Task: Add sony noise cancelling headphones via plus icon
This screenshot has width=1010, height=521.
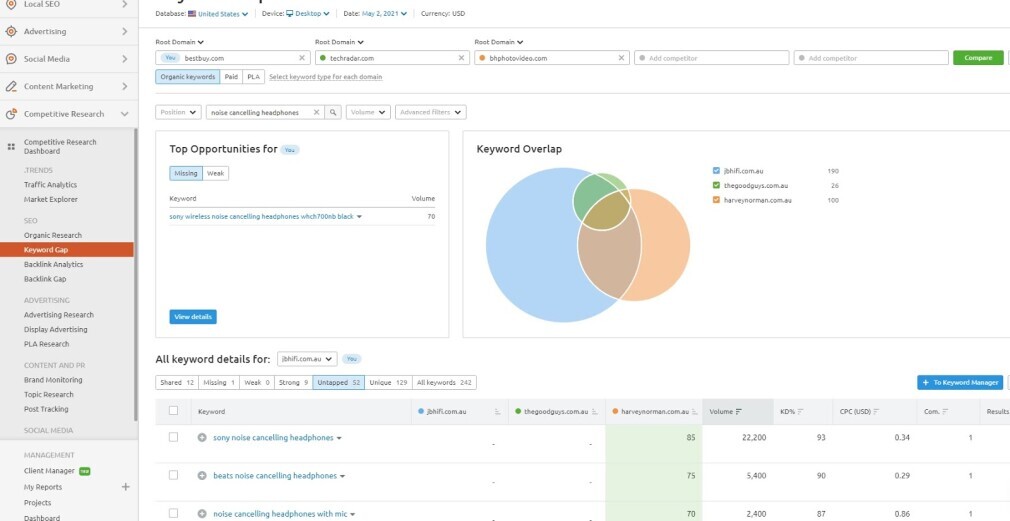Action: click(x=202, y=438)
